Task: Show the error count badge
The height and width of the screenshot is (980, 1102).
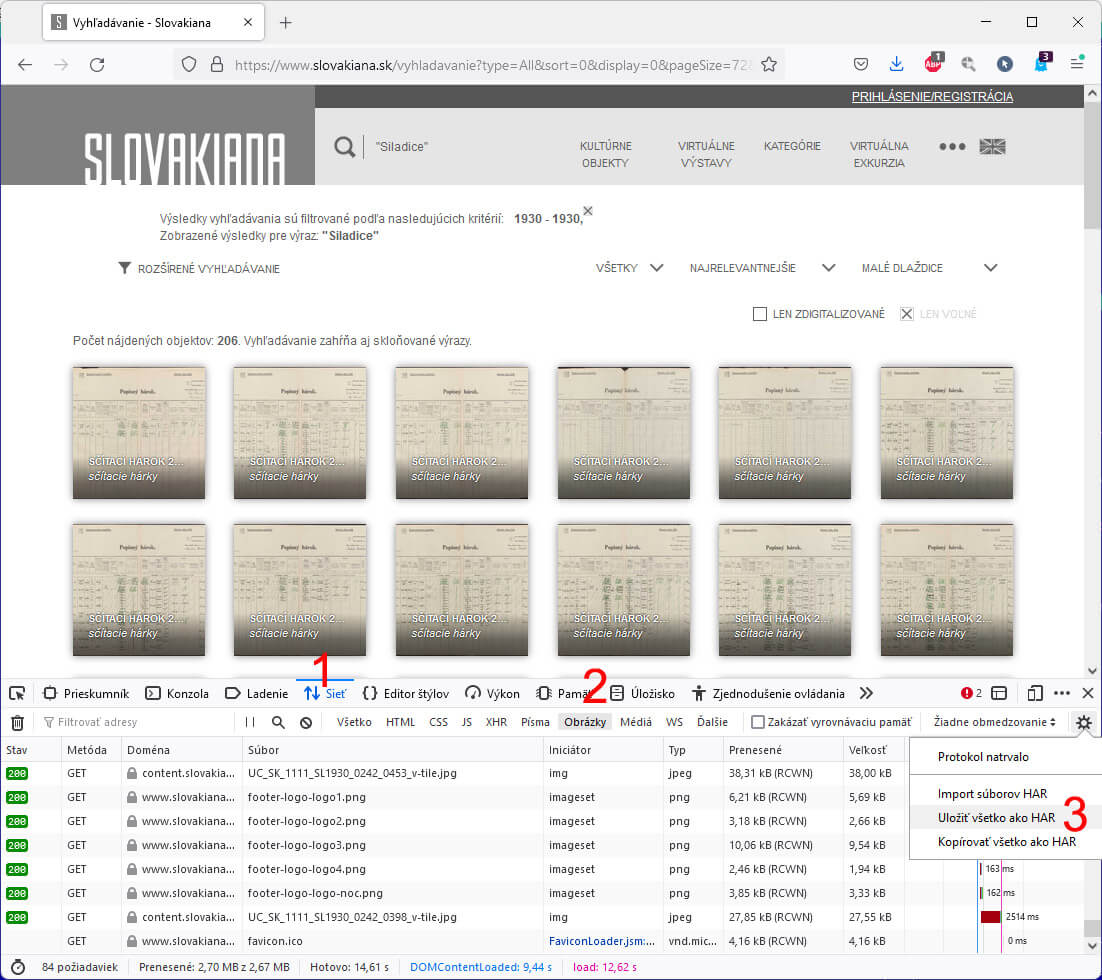Action: pyautogui.click(x=971, y=693)
